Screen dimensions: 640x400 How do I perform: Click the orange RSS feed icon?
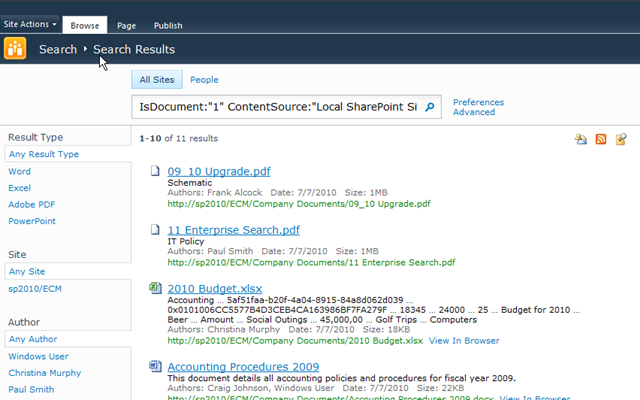tap(601, 139)
